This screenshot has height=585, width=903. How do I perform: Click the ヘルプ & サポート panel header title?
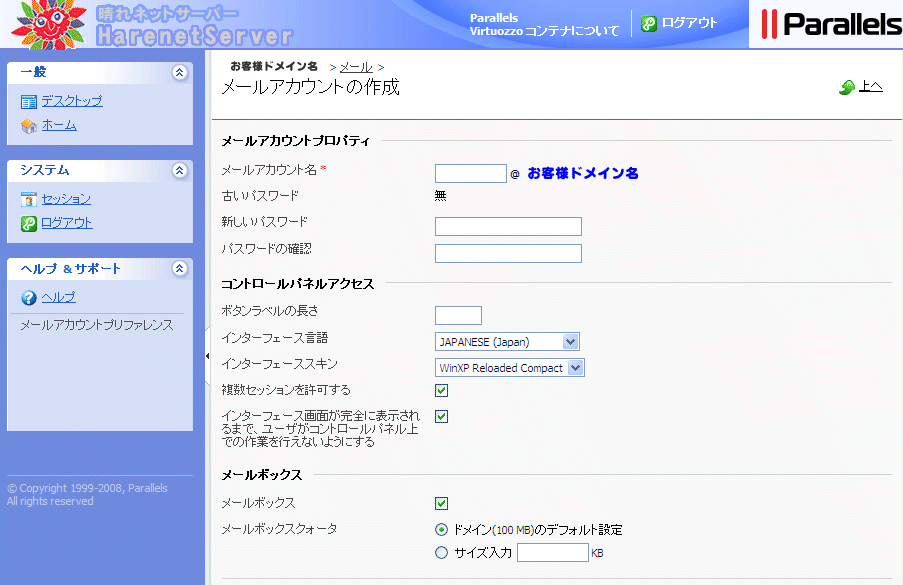click(x=70, y=268)
